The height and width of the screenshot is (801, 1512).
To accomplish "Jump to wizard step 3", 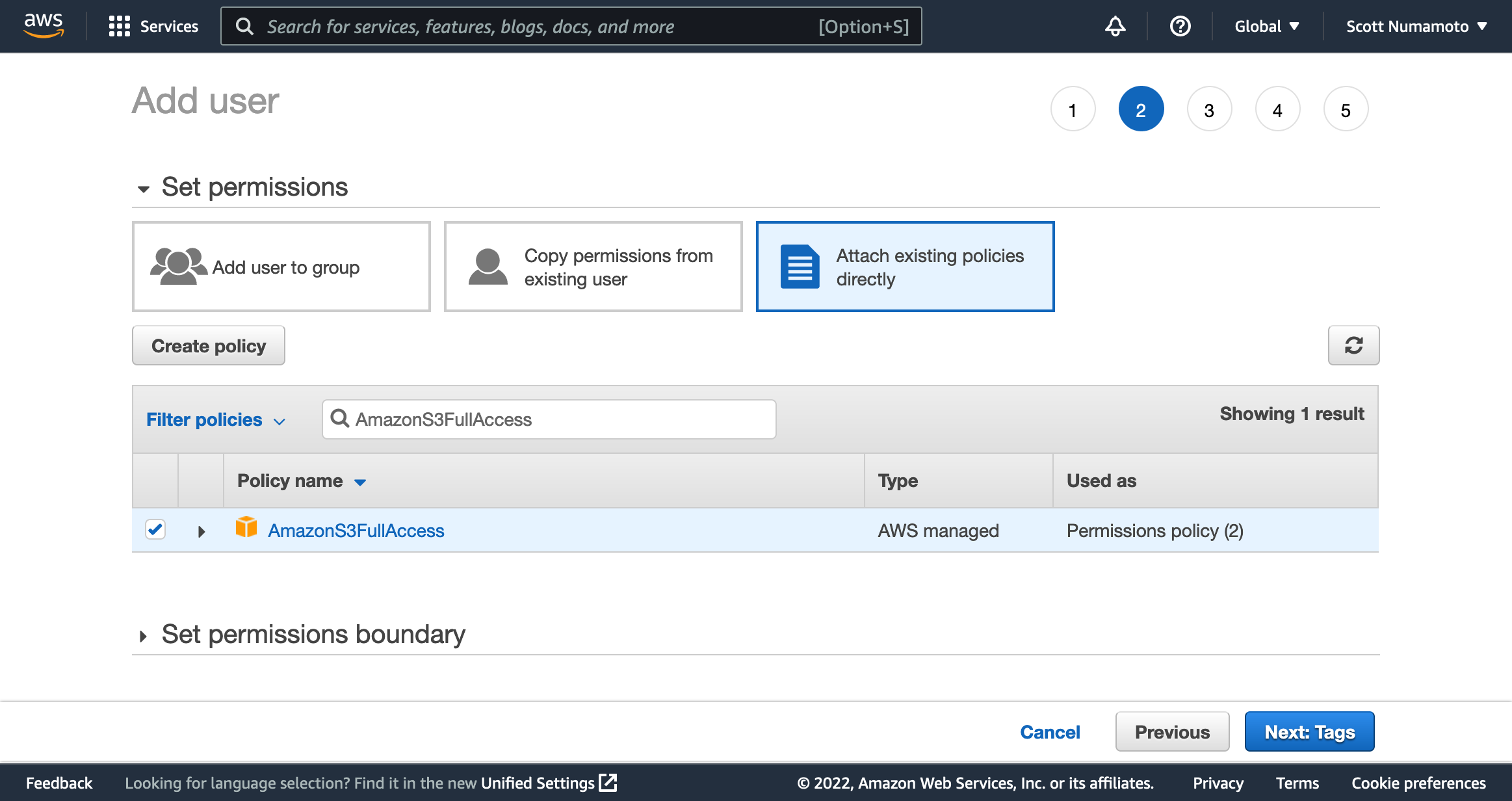I will coord(1209,109).
